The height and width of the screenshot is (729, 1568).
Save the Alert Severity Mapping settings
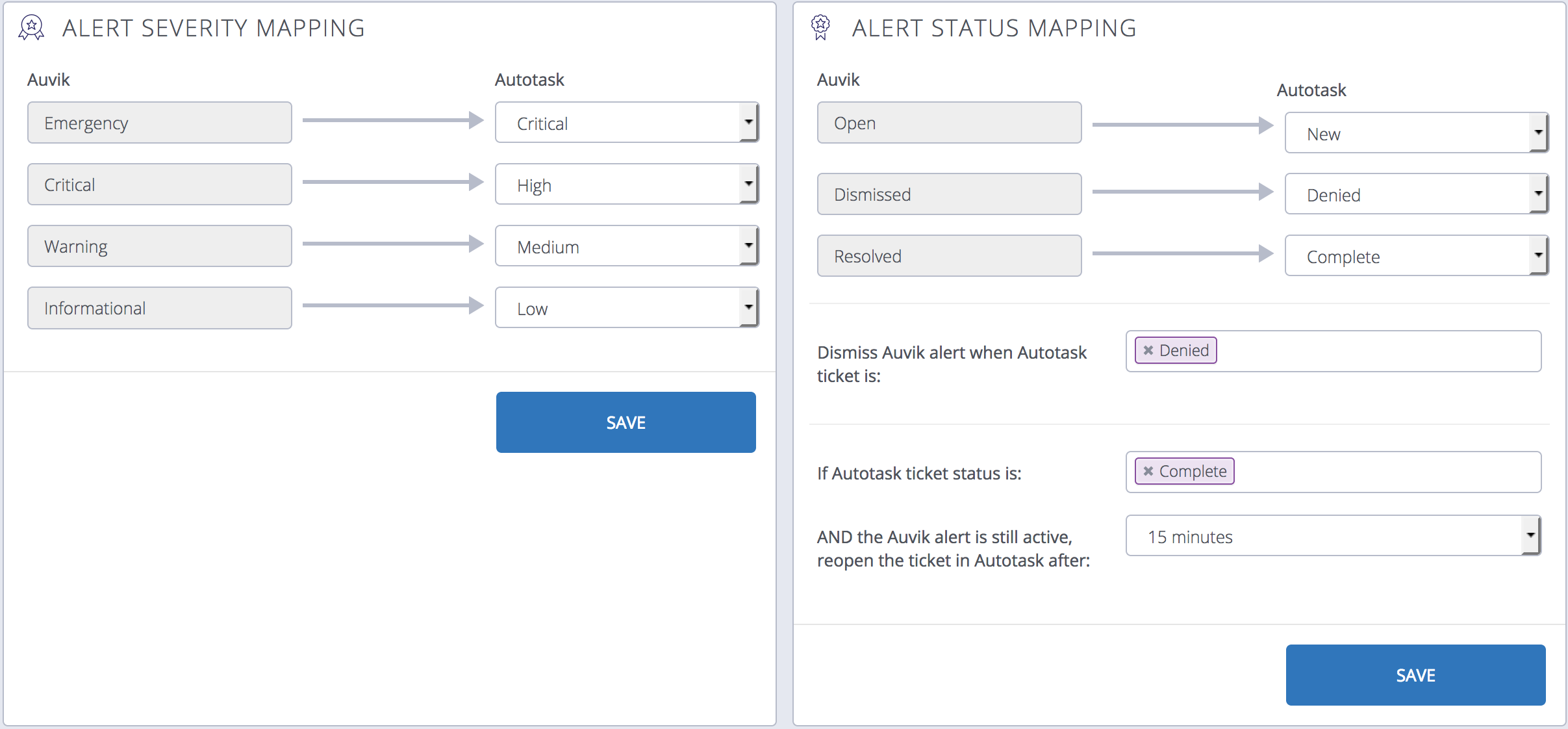point(626,422)
